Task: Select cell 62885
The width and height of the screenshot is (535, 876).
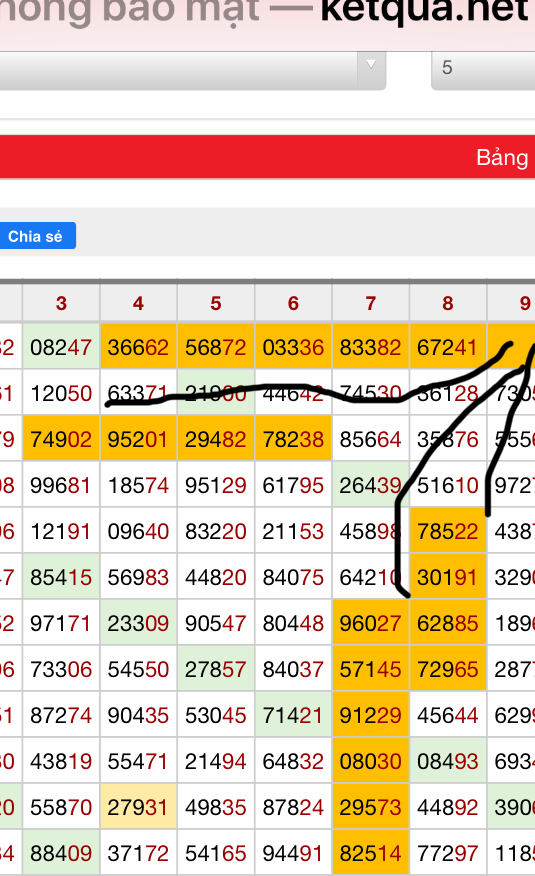Action: (x=448, y=622)
